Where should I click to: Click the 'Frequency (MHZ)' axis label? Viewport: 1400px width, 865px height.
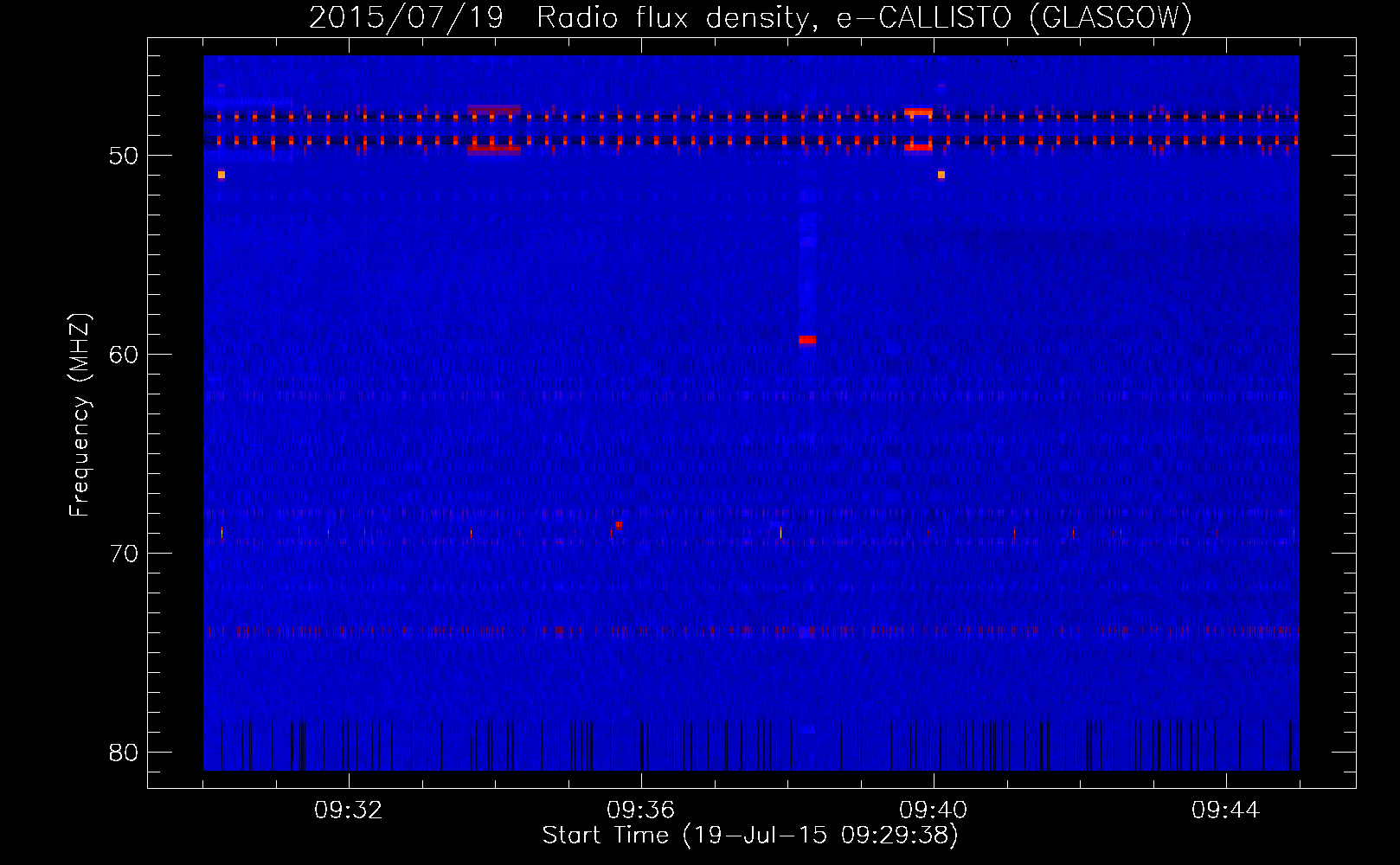click(79, 415)
